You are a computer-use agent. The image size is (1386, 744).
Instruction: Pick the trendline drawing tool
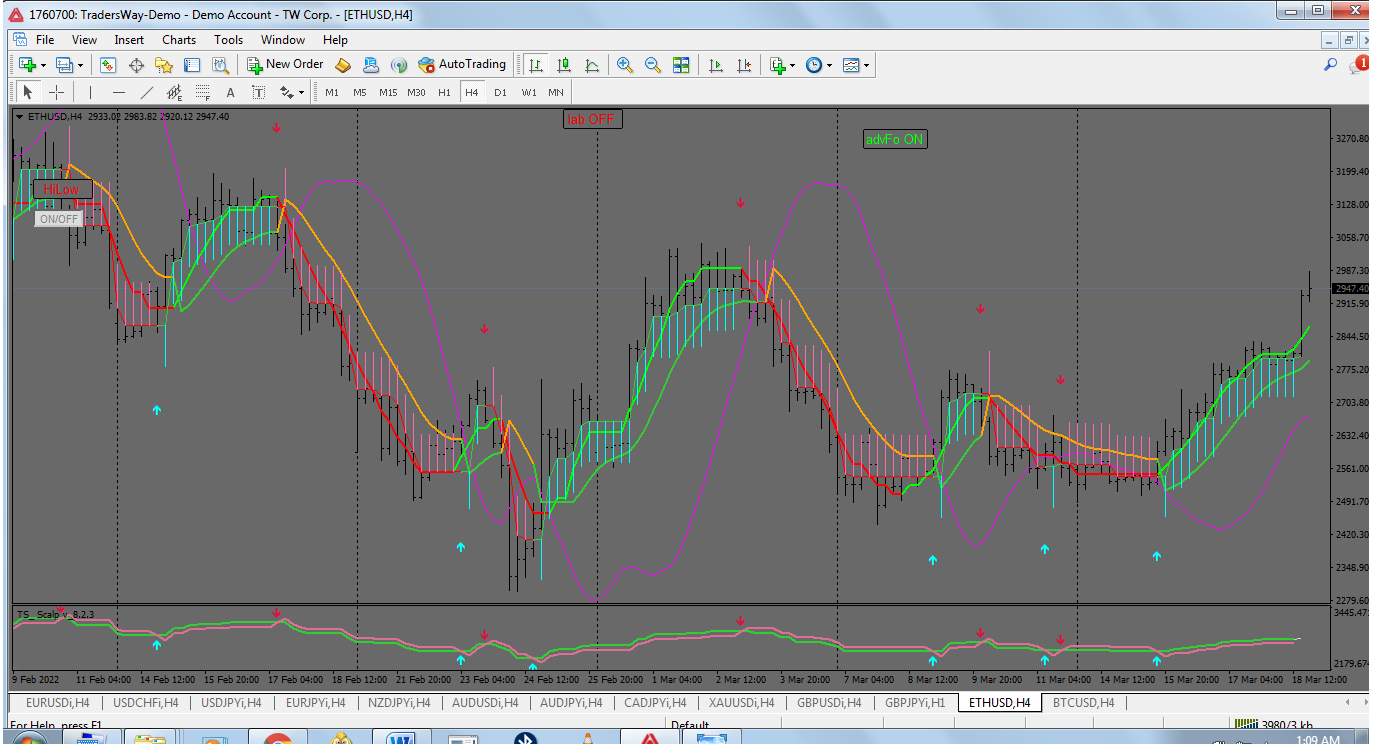point(147,92)
